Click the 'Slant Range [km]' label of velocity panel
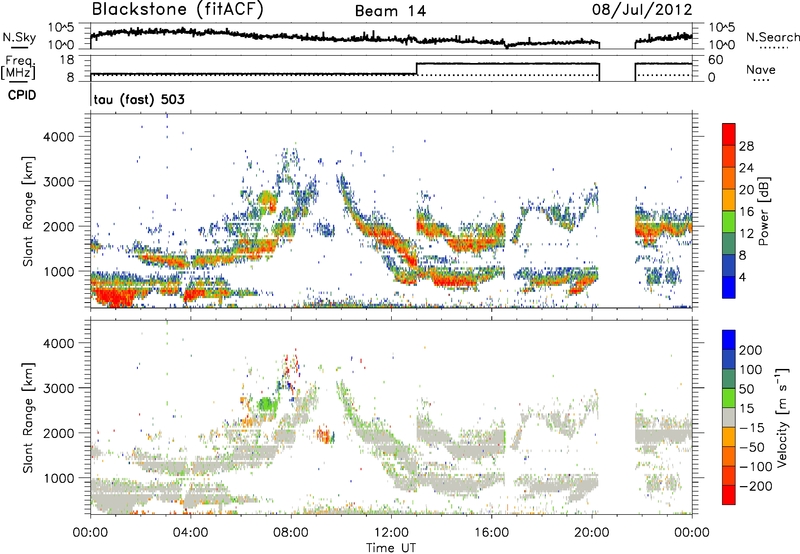Viewport: 800px width, 554px height. 28,418
